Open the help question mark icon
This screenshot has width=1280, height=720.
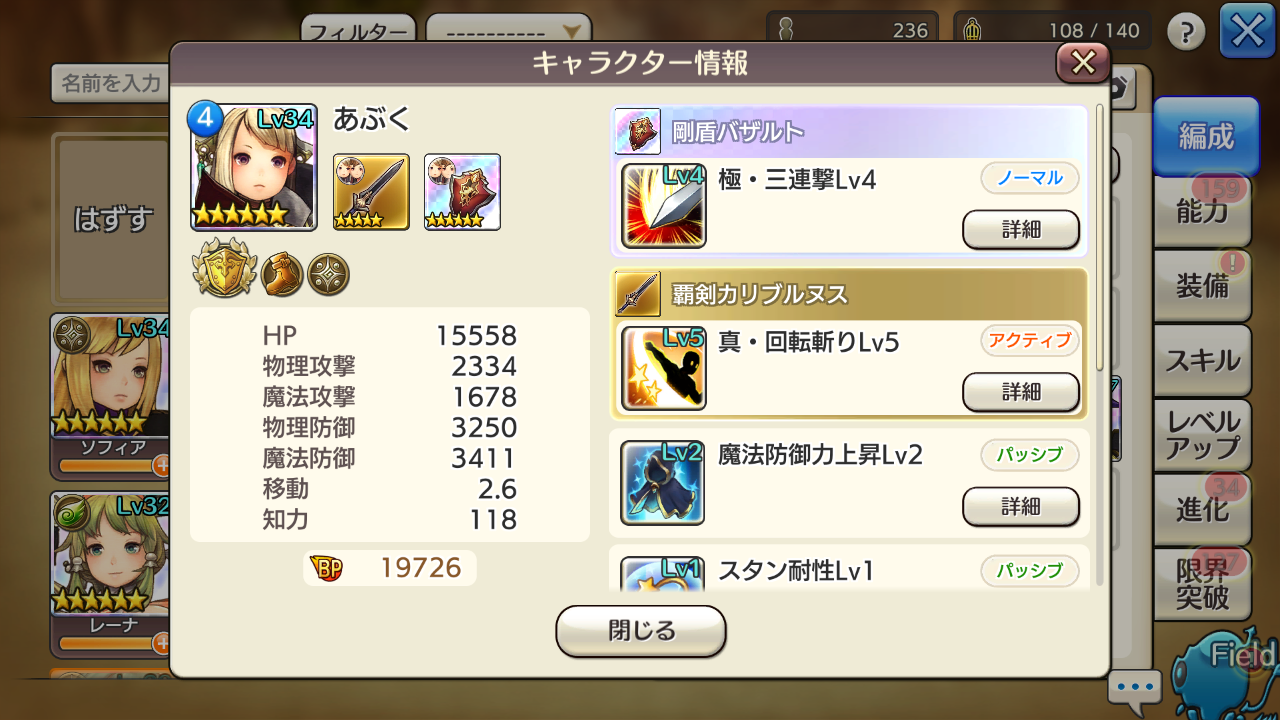point(1186,33)
